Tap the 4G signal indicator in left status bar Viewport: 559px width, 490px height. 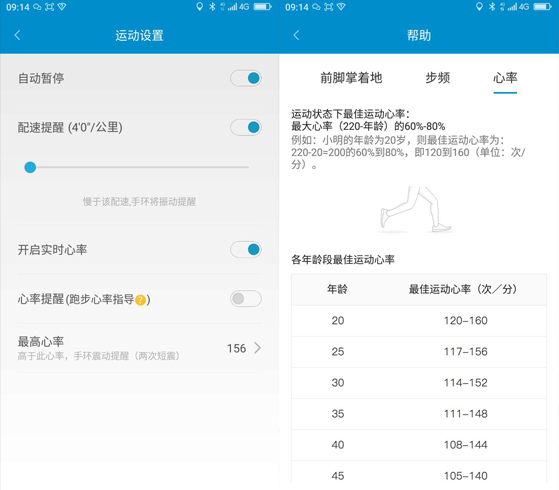(x=238, y=6)
